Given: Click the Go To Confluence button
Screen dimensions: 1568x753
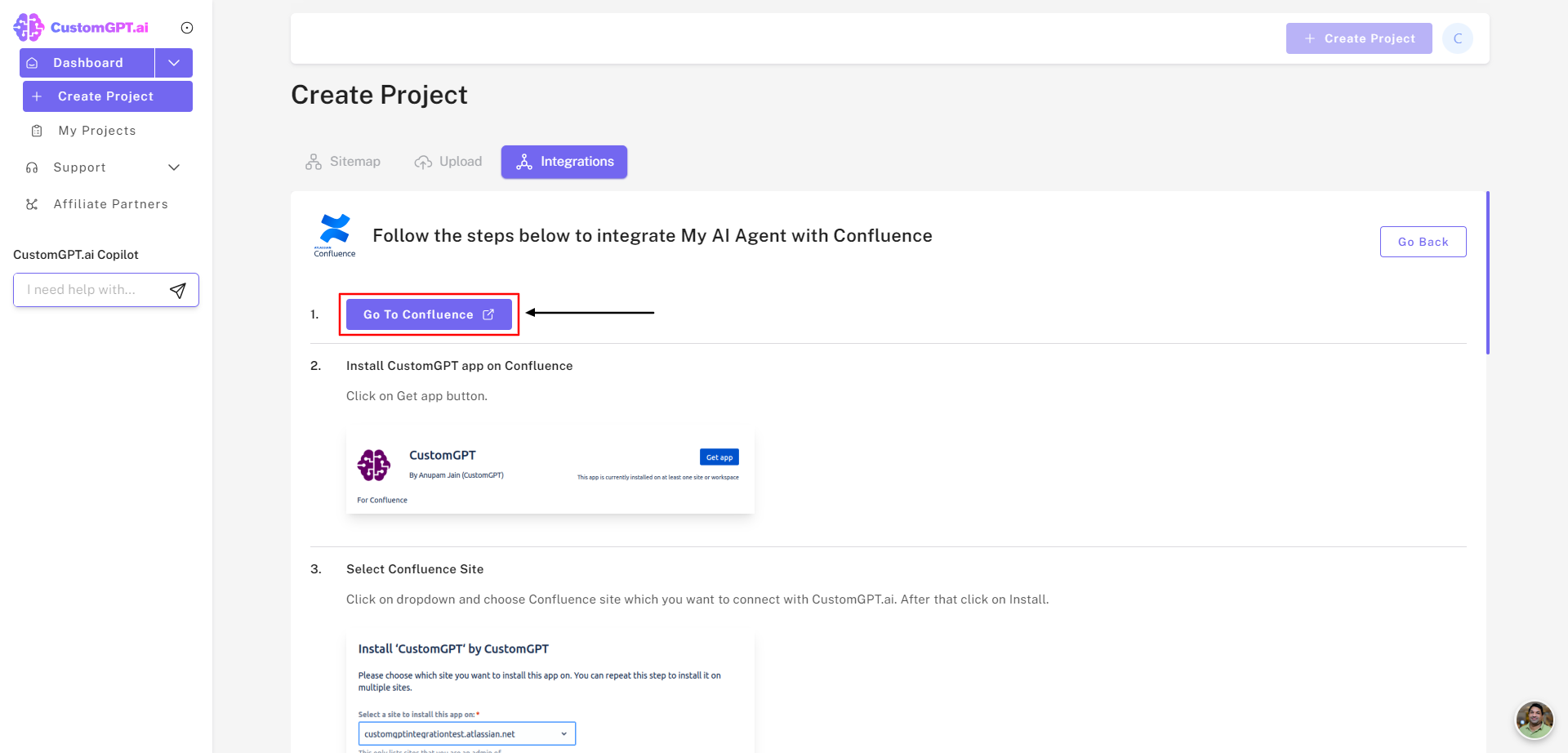Looking at the screenshot, I should coord(429,314).
